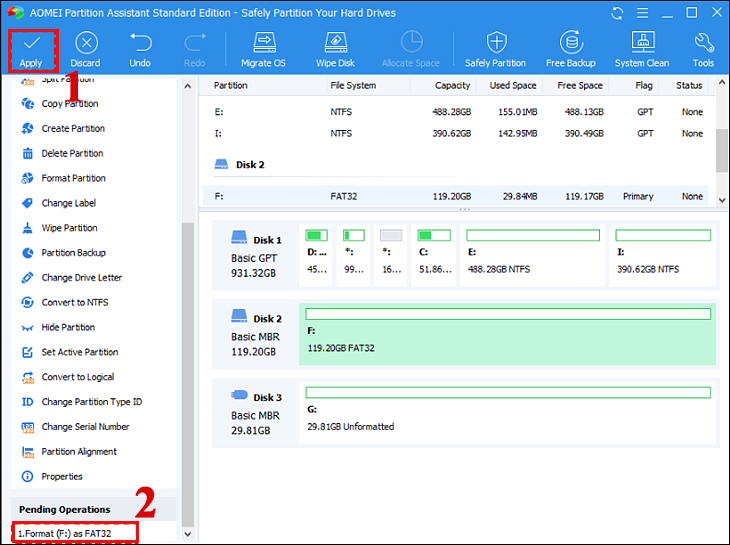Click the greyed-out Redo toolbar icon
Image resolution: width=730 pixels, height=545 pixels.
pyautogui.click(x=195, y=50)
